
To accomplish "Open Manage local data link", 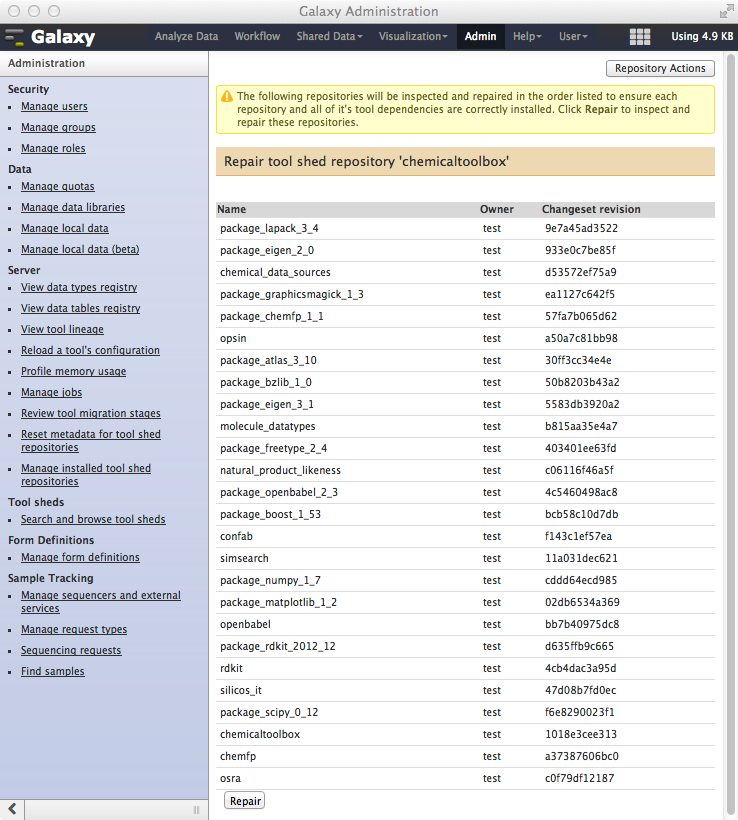I will (x=65, y=228).
